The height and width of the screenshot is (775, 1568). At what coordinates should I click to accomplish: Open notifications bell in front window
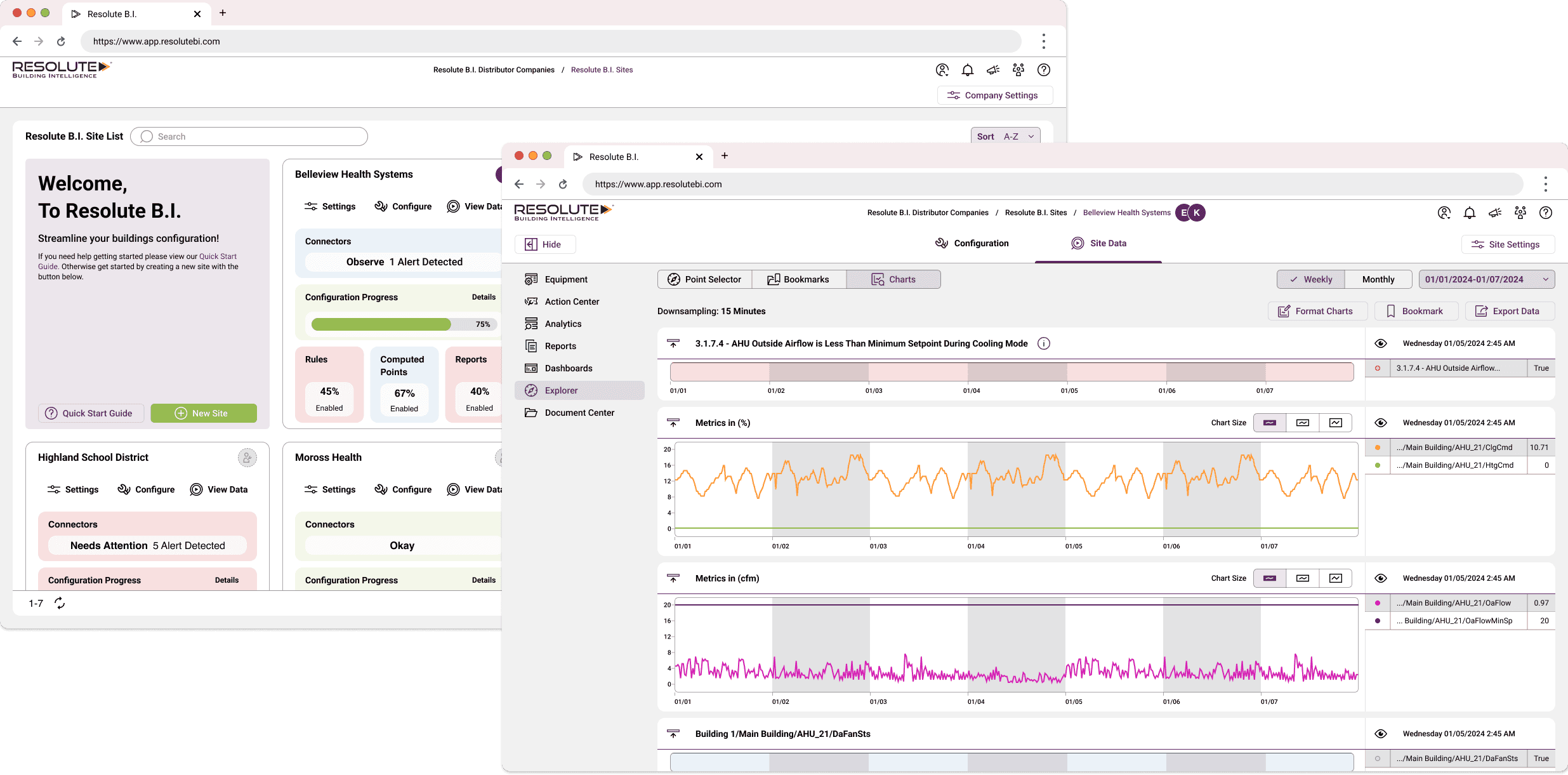pos(1470,213)
